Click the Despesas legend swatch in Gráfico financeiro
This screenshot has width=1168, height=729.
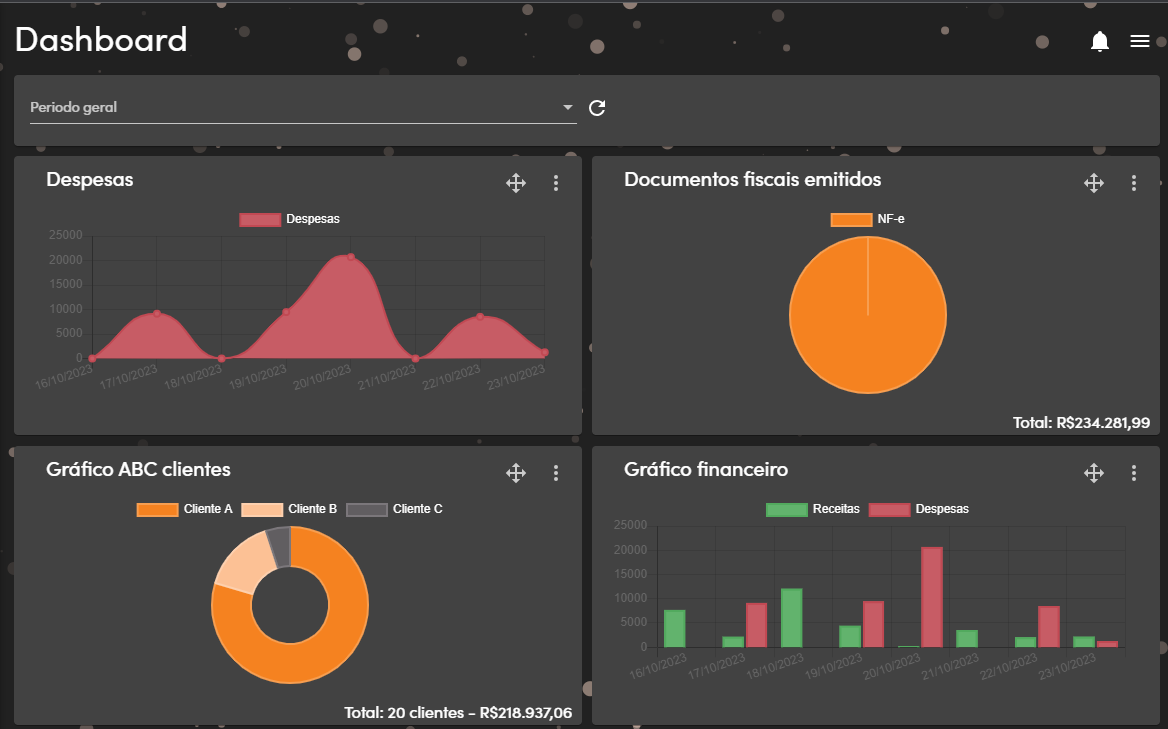[889, 509]
